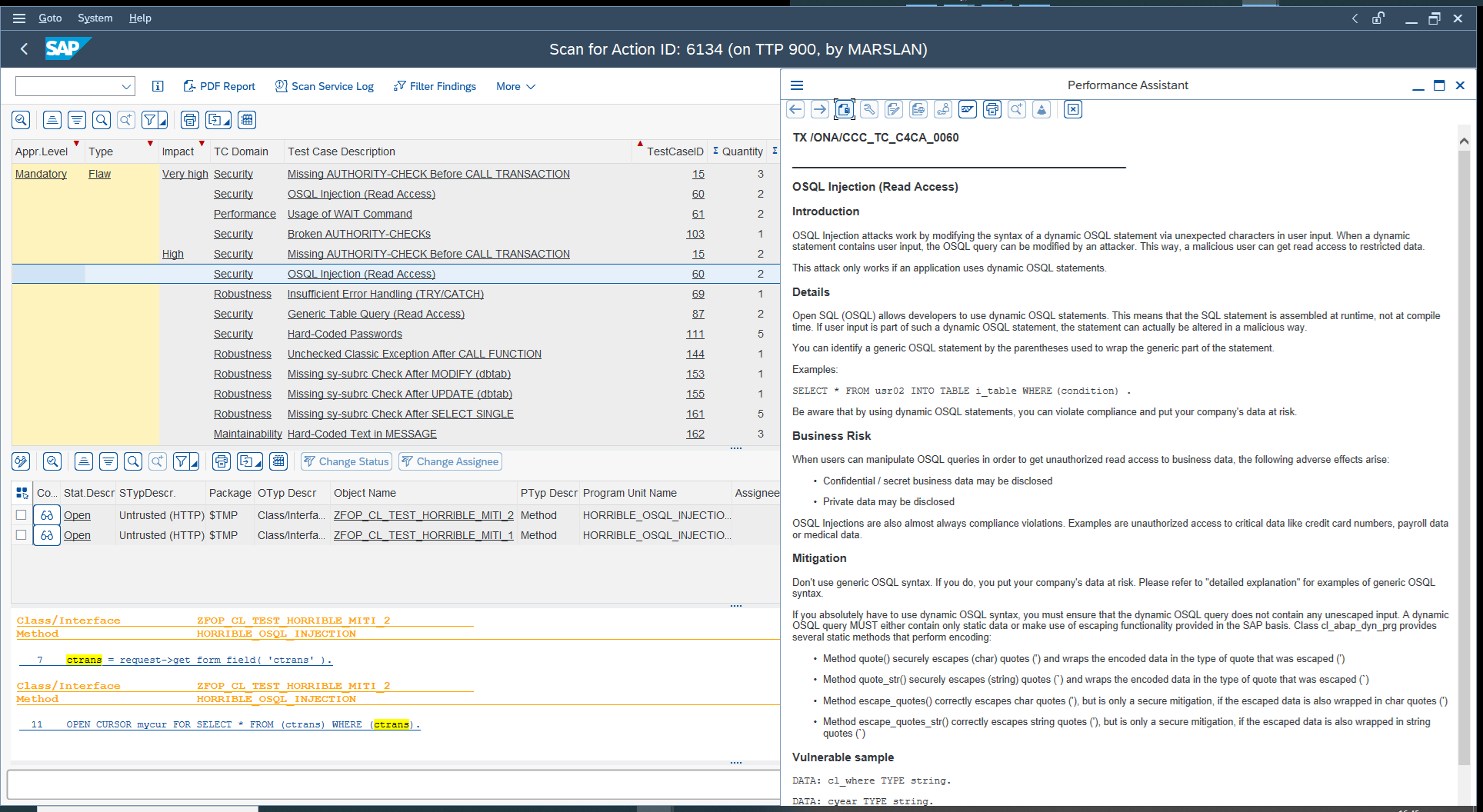Open the technical settings wrench icon

(869, 109)
